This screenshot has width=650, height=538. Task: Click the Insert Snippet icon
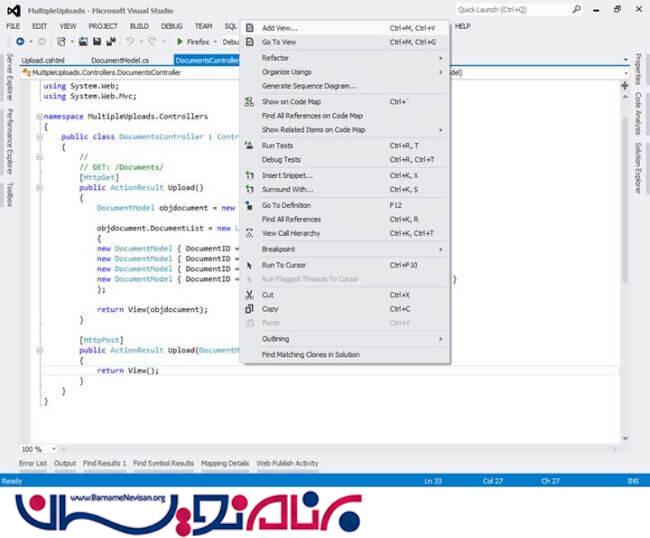coord(250,175)
